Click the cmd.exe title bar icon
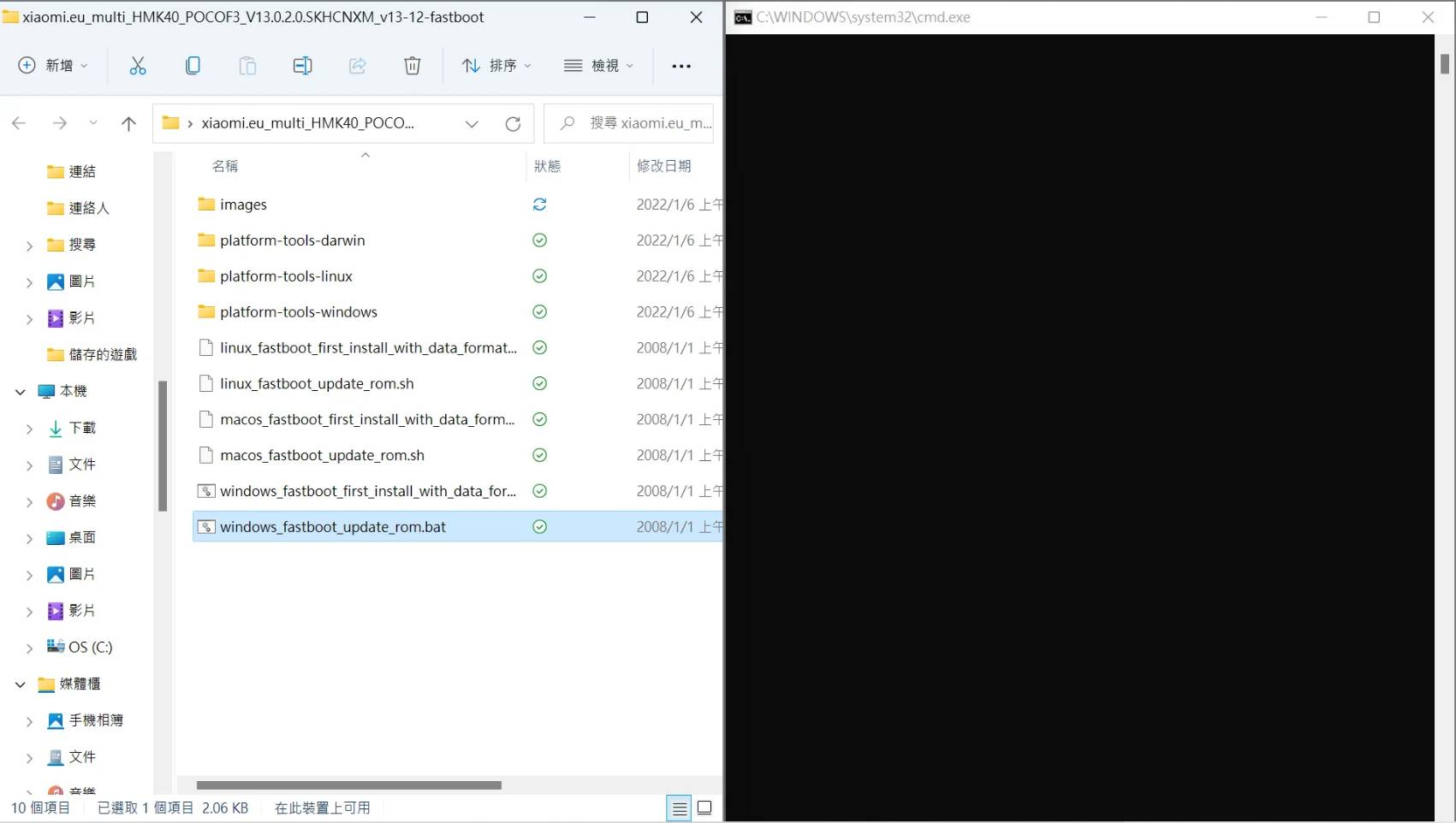Screen dimensions: 1456x823 pyautogui.click(x=743, y=17)
